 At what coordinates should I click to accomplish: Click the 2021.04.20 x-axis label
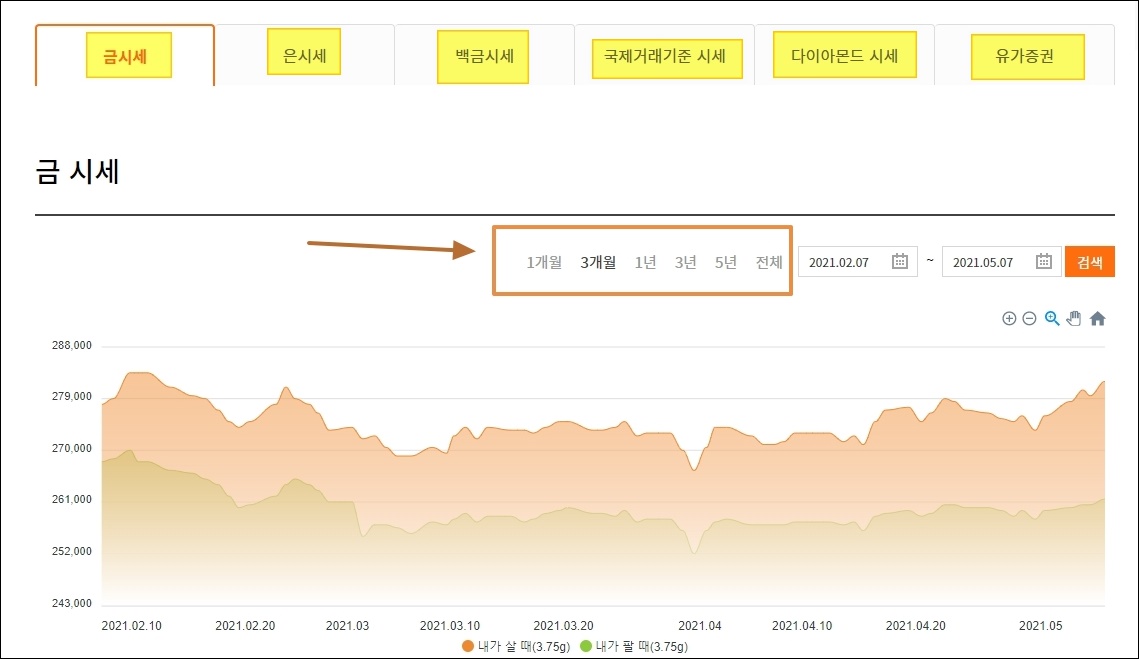(916, 626)
